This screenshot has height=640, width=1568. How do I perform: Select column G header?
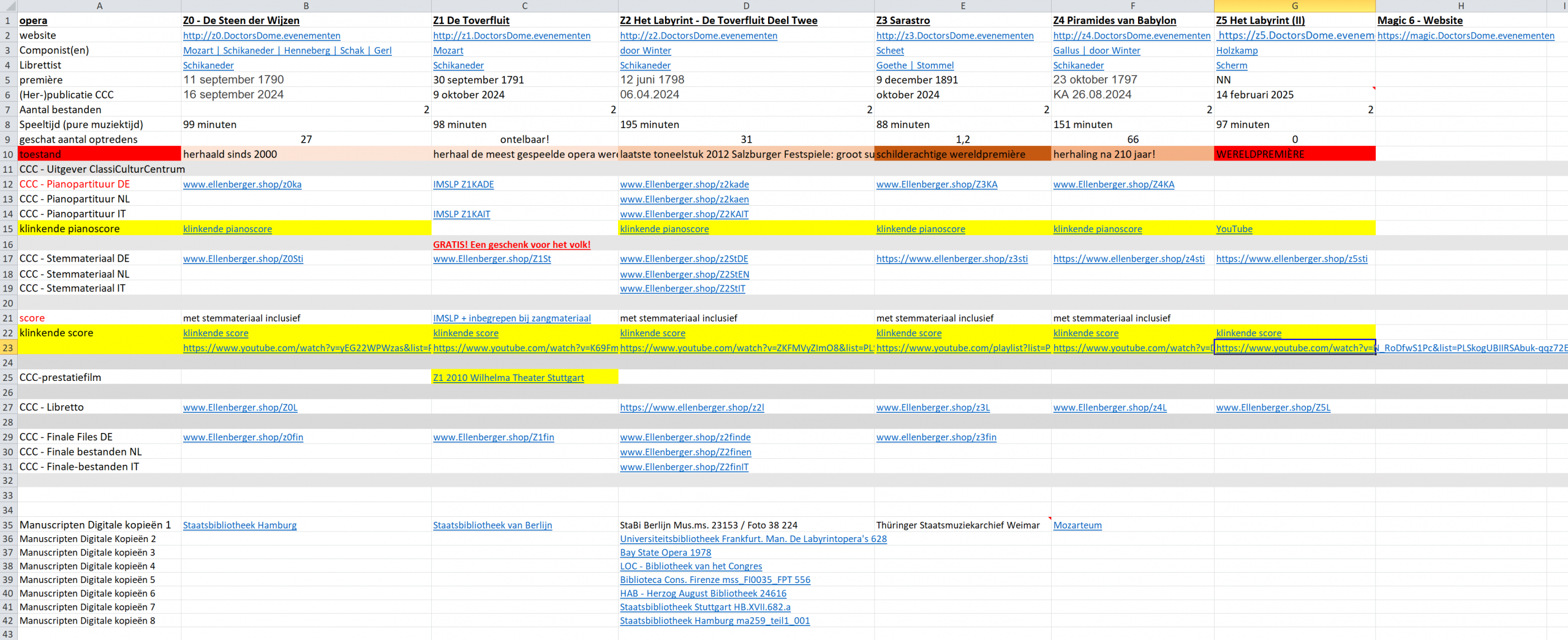(x=1294, y=6)
